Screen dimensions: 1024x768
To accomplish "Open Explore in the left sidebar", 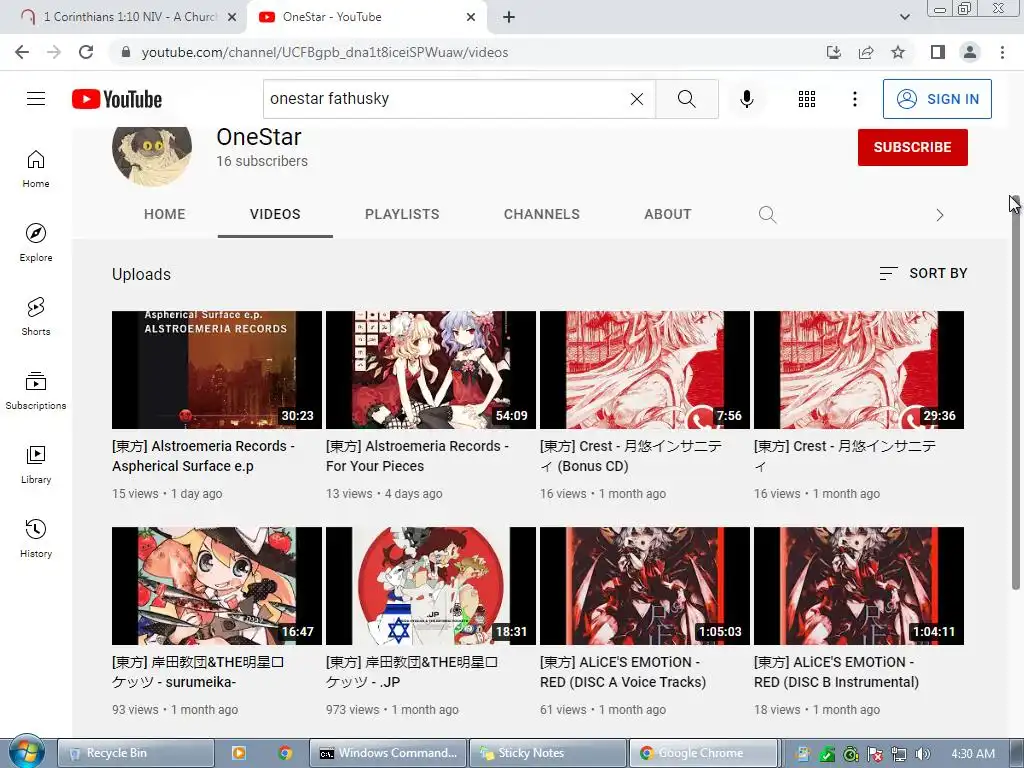I will 36,242.
